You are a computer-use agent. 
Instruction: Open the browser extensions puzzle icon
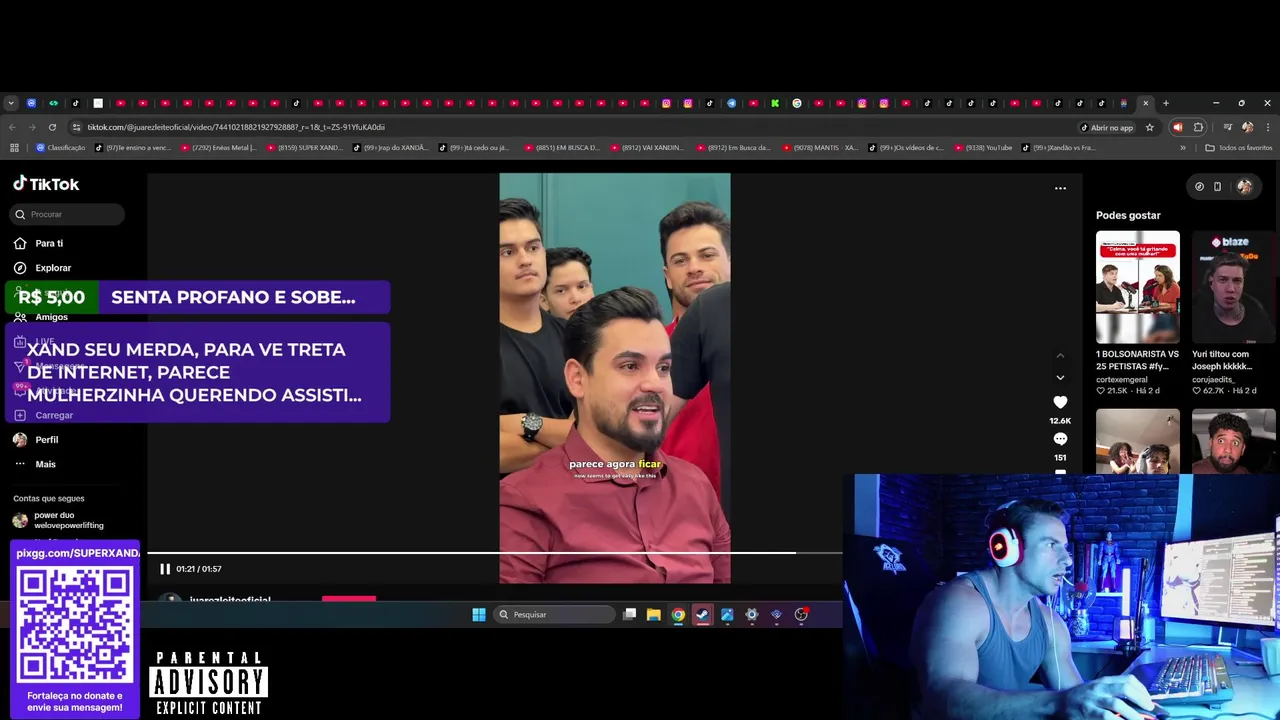1198,127
